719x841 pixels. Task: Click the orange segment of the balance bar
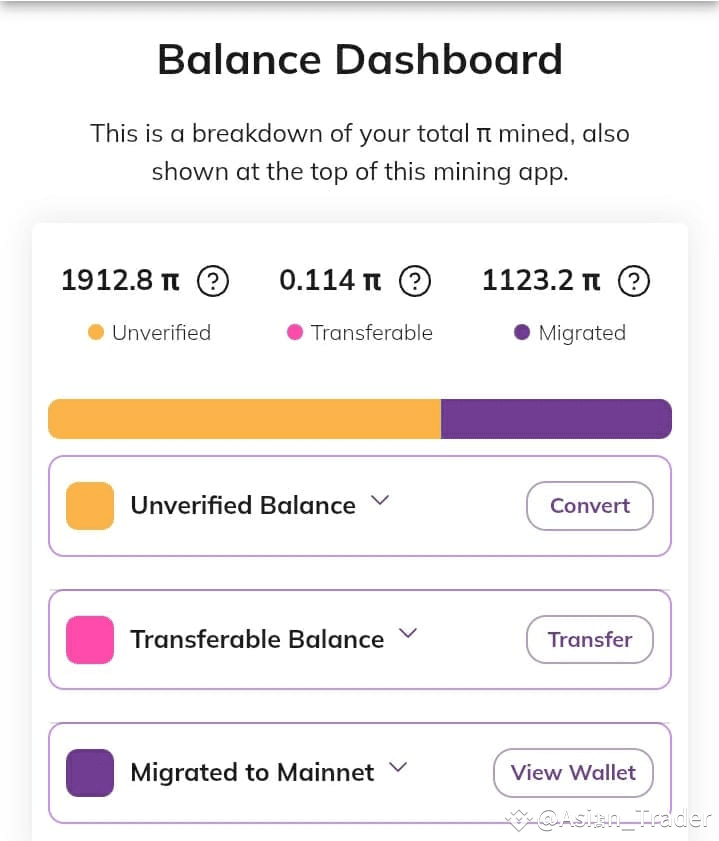point(244,419)
